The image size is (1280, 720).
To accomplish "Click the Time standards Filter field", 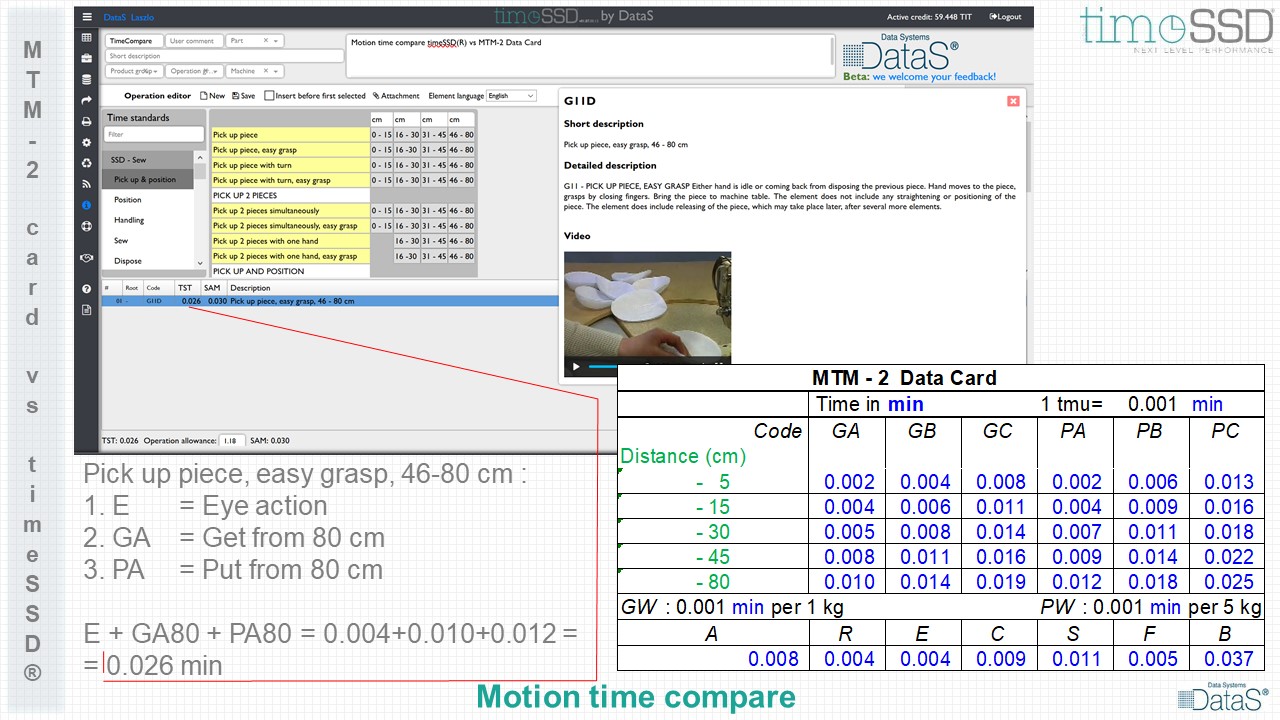I will pos(154,134).
